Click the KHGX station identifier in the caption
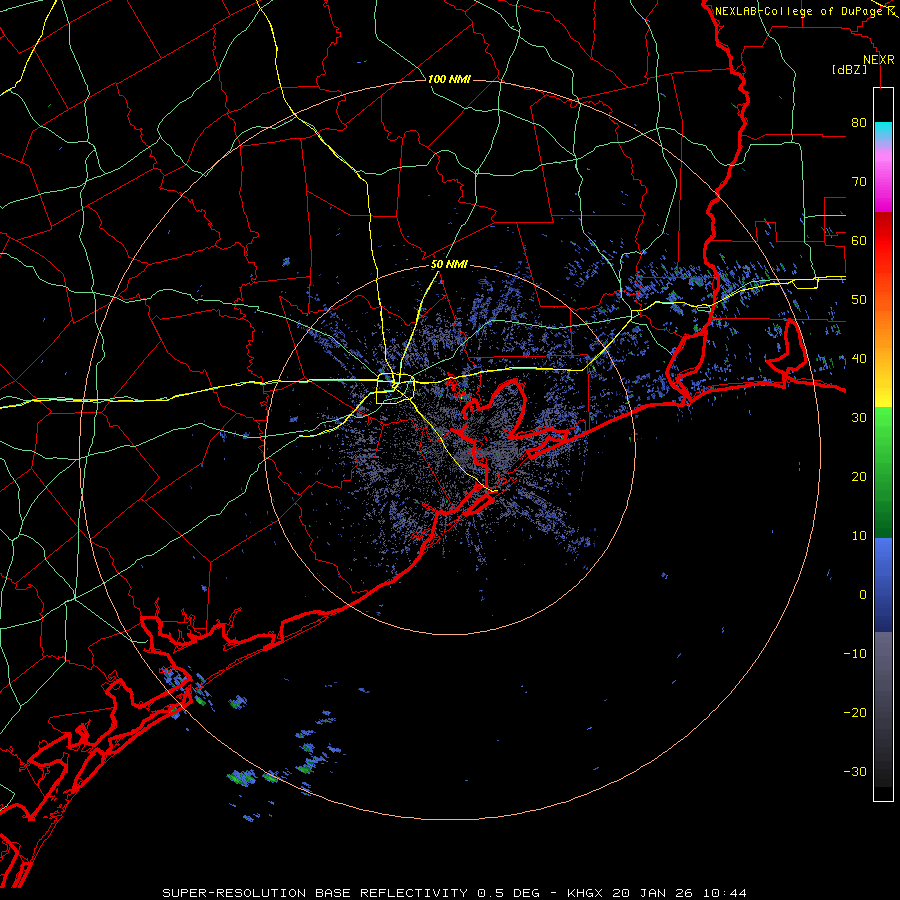900x900 pixels. click(x=585, y=893)
